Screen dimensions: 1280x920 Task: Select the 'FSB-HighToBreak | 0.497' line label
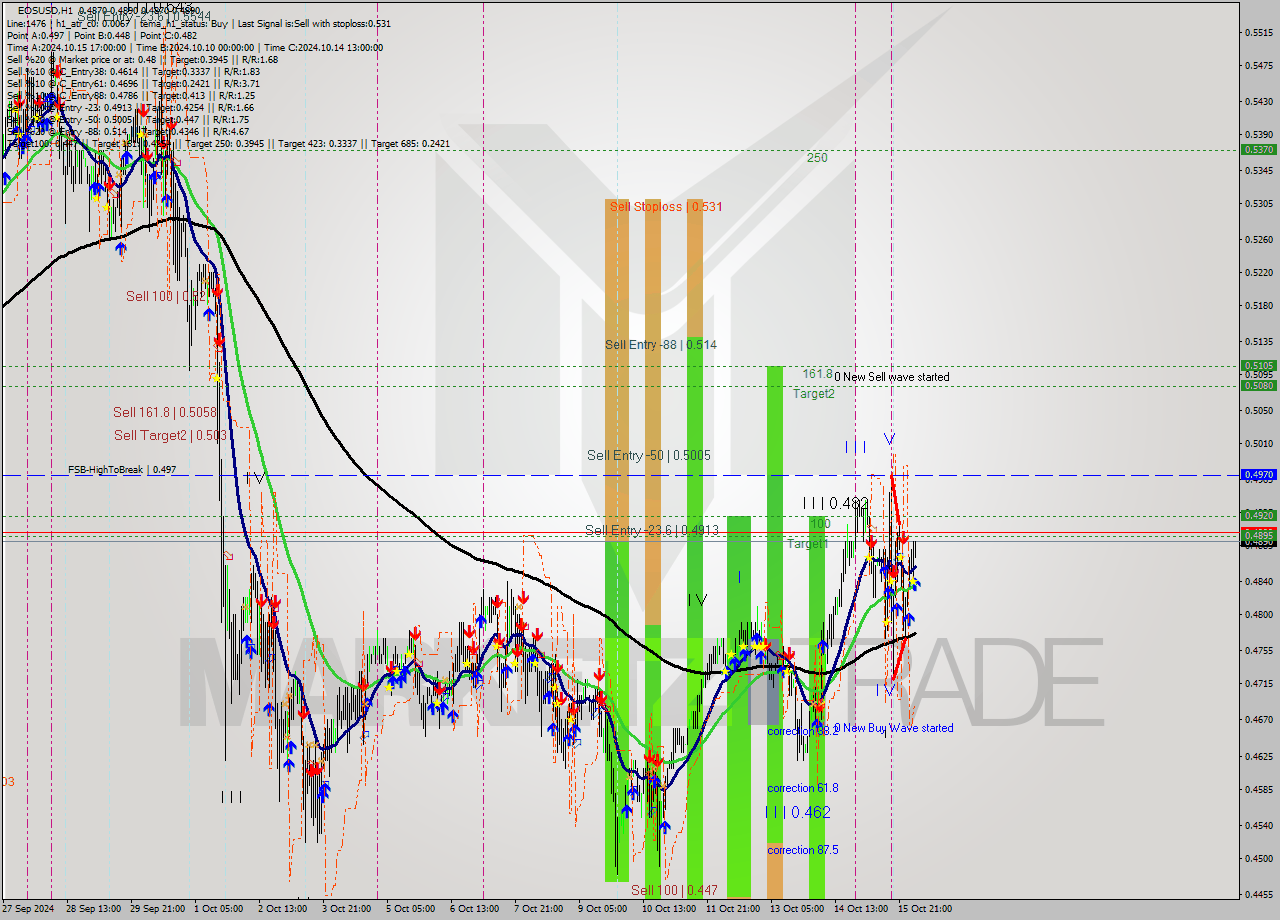point(122,469)
